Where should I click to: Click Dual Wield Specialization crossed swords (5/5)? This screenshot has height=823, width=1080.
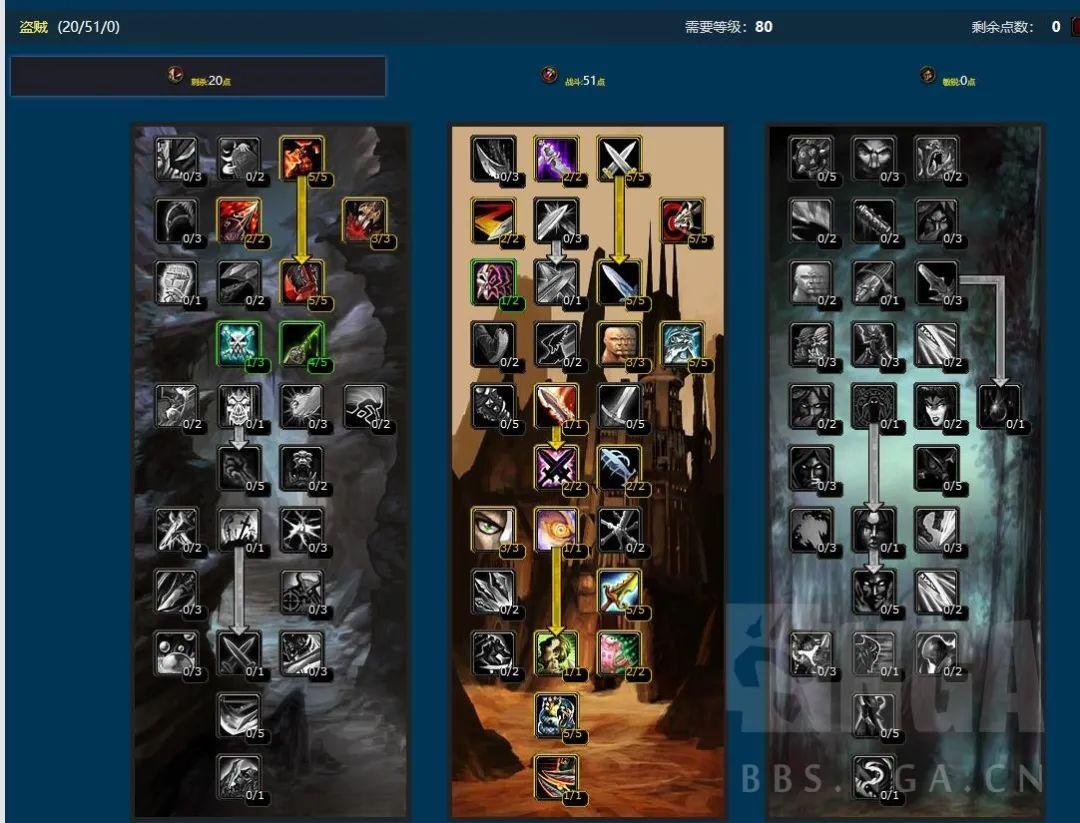pos(619,158)
